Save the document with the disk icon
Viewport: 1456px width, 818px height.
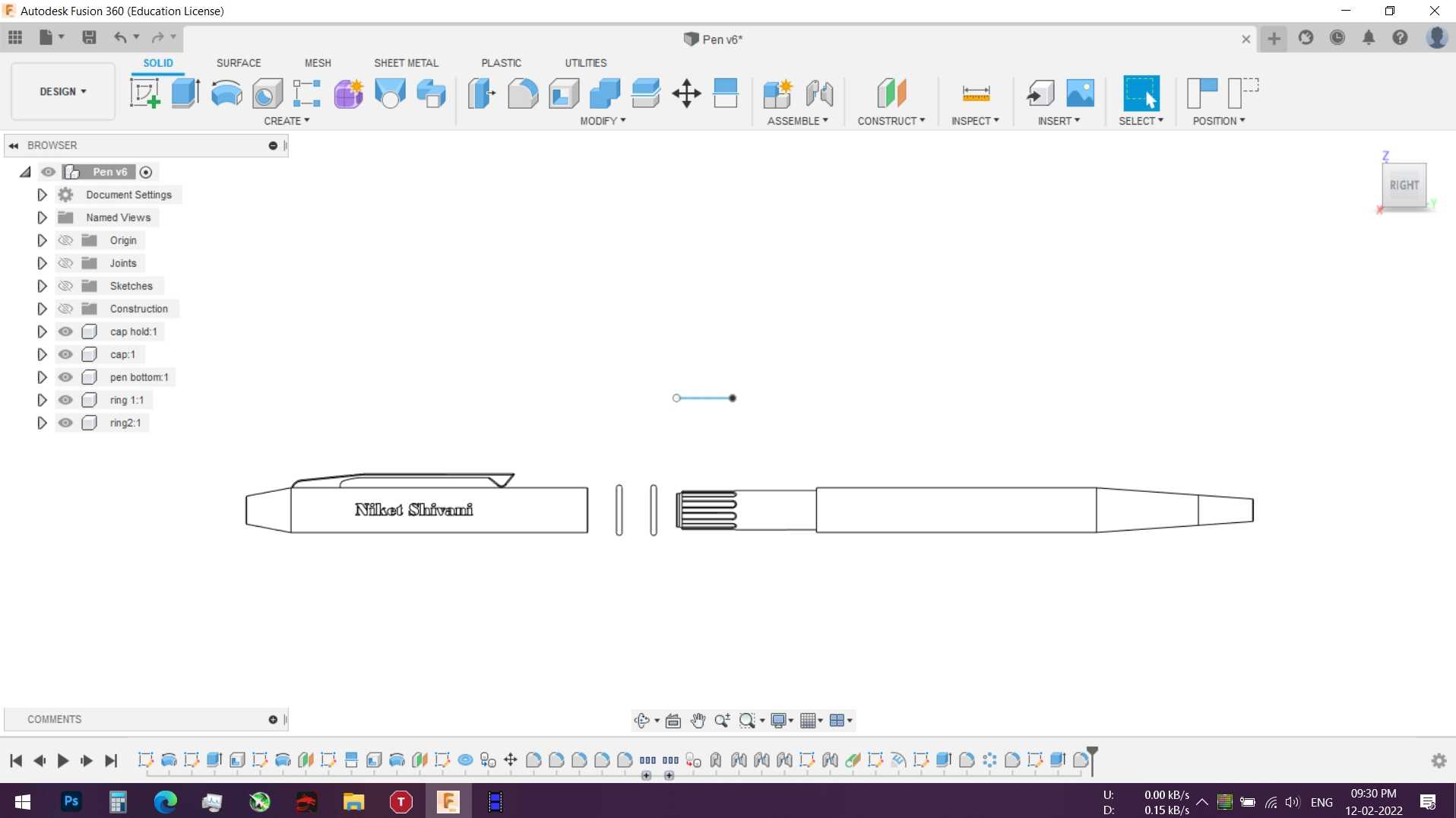tap(89, 37)
